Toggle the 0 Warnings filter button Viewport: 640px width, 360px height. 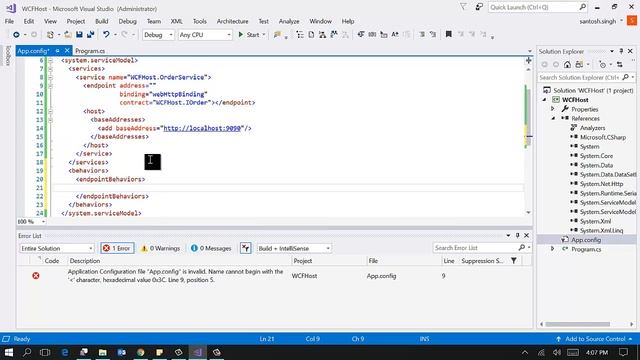[x=160, y=248]
